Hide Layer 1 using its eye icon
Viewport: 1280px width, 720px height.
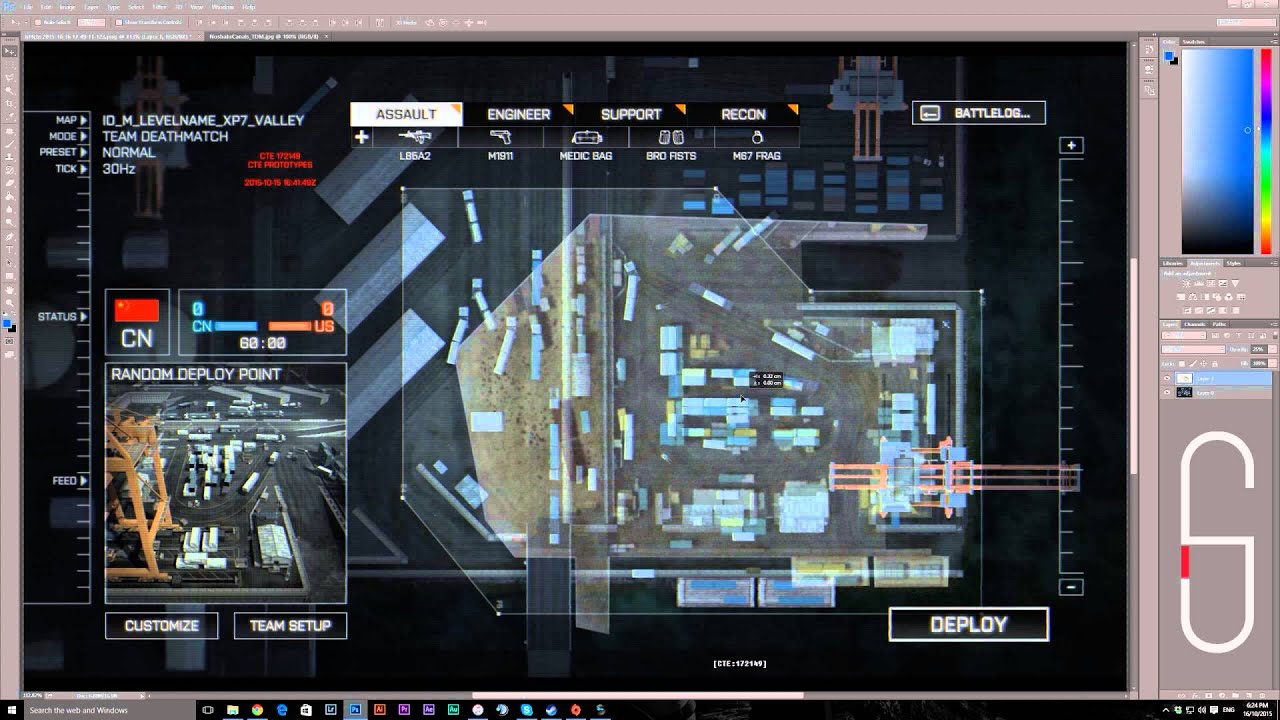coord(1167,378)
